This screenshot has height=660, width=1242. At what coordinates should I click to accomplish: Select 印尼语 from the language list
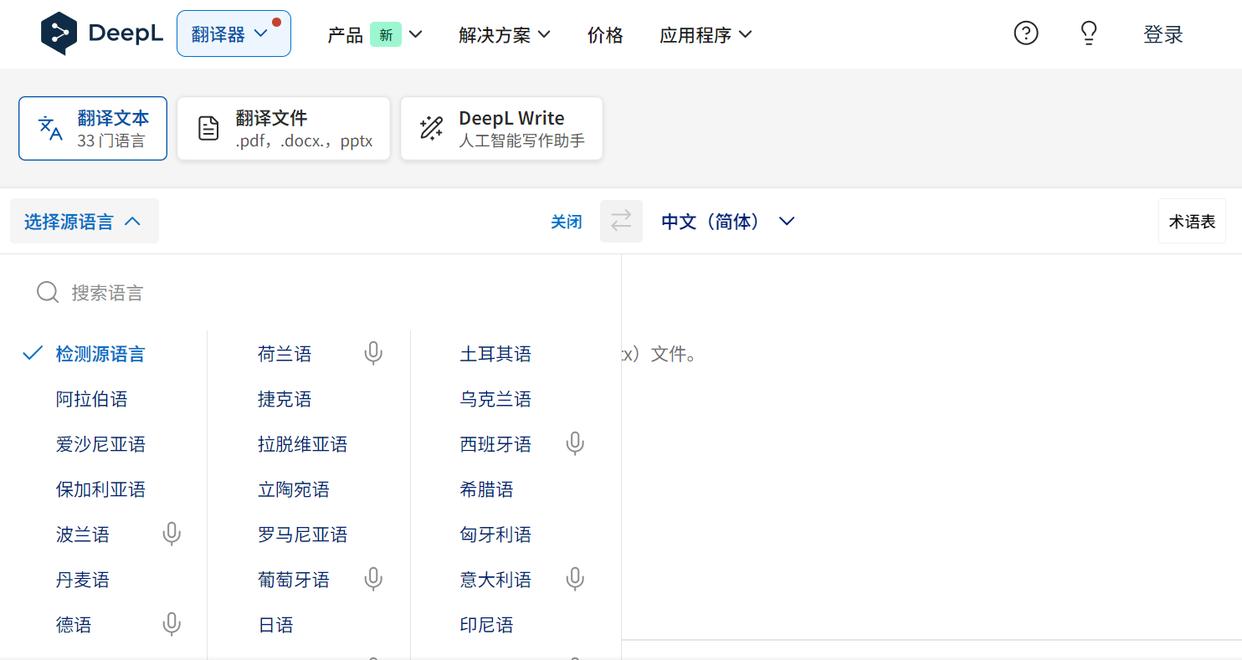(x=486, y=624)
